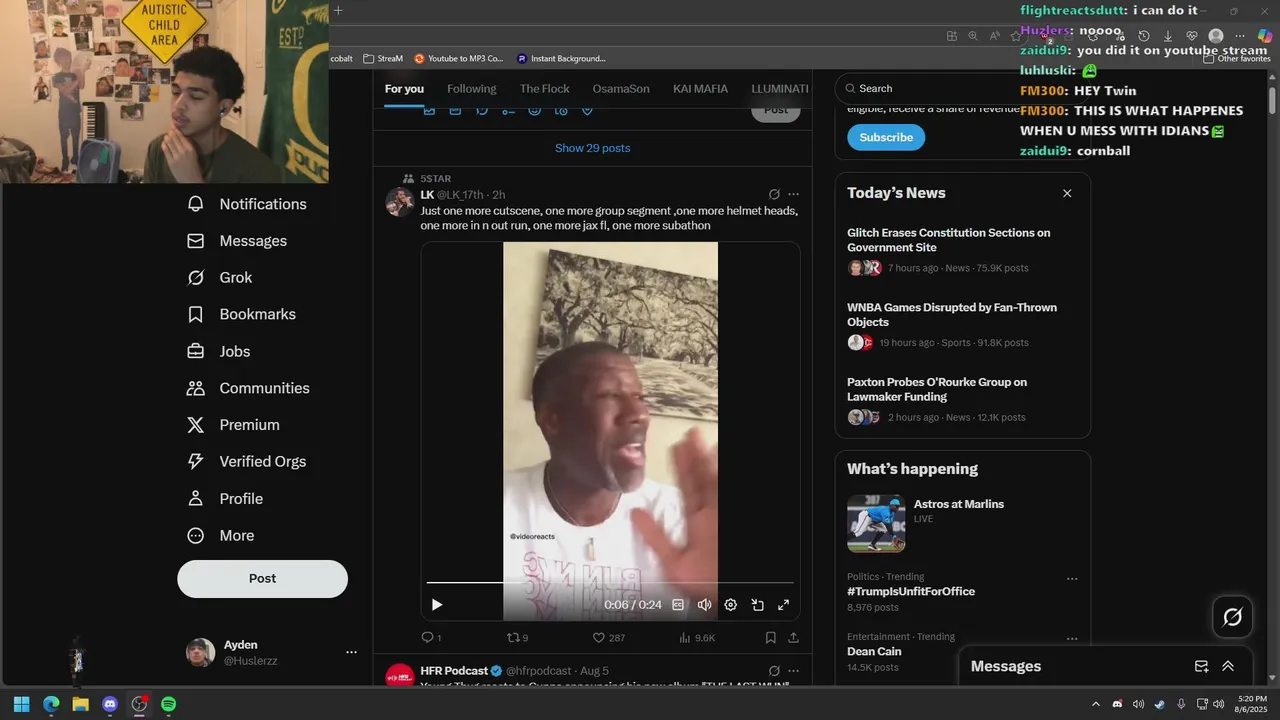
Task: Like LK's post
Action: [x=608, y=637]
